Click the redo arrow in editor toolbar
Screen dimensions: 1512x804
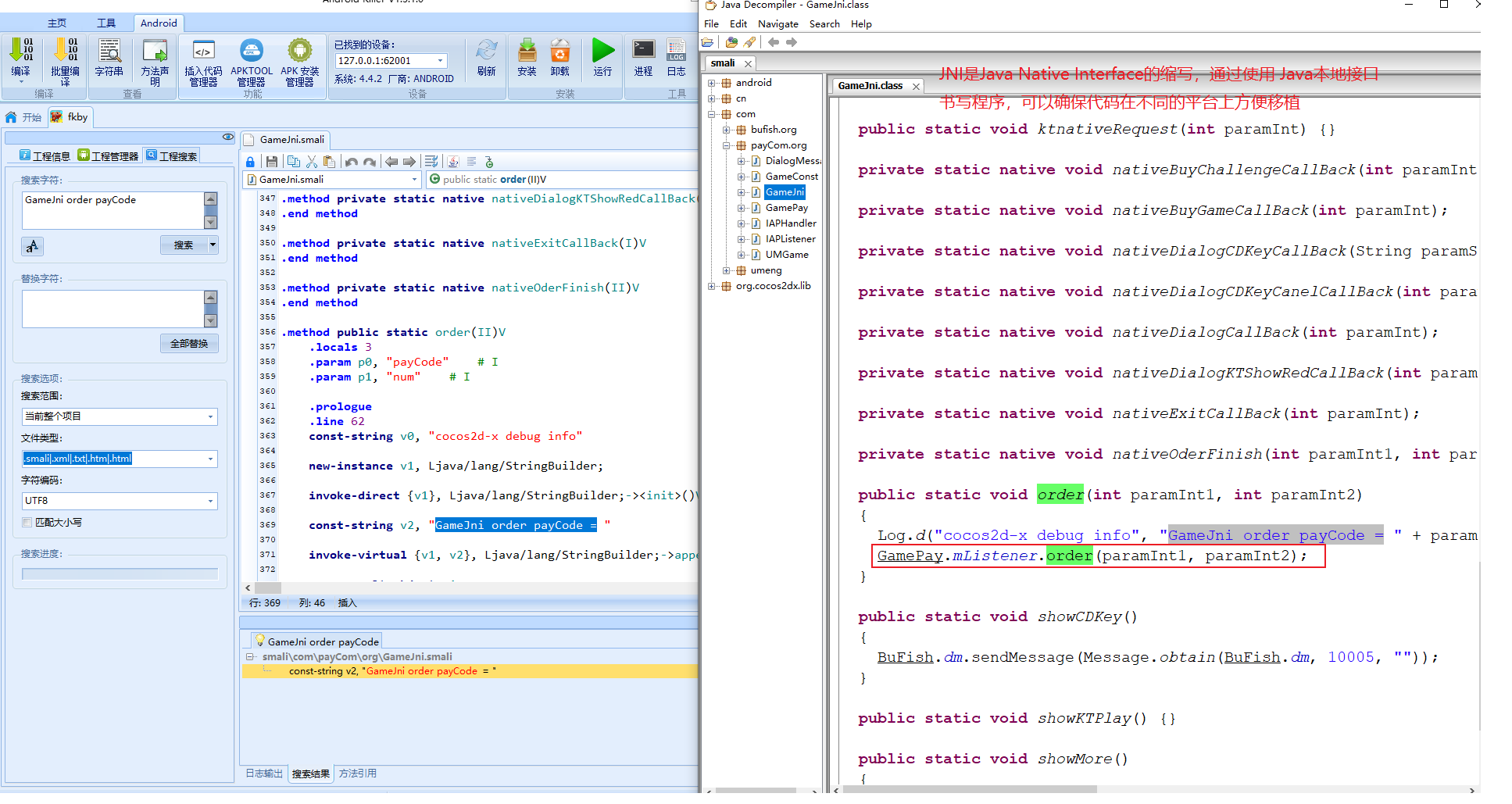point(370,162)
